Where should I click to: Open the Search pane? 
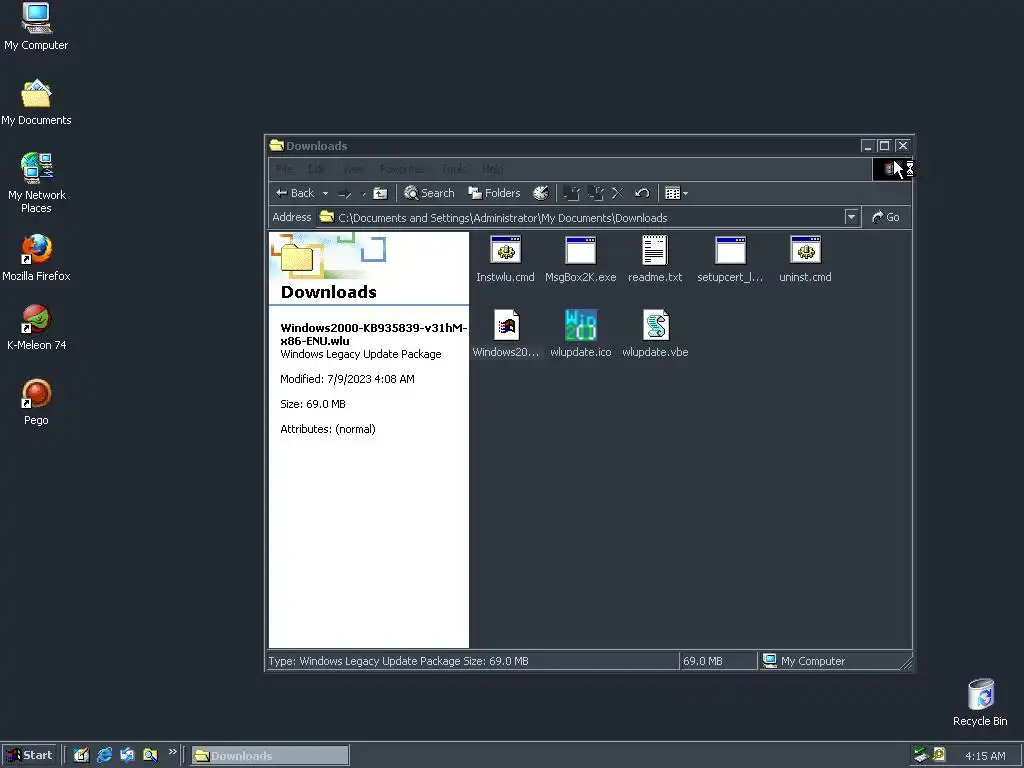click(429, 193)
